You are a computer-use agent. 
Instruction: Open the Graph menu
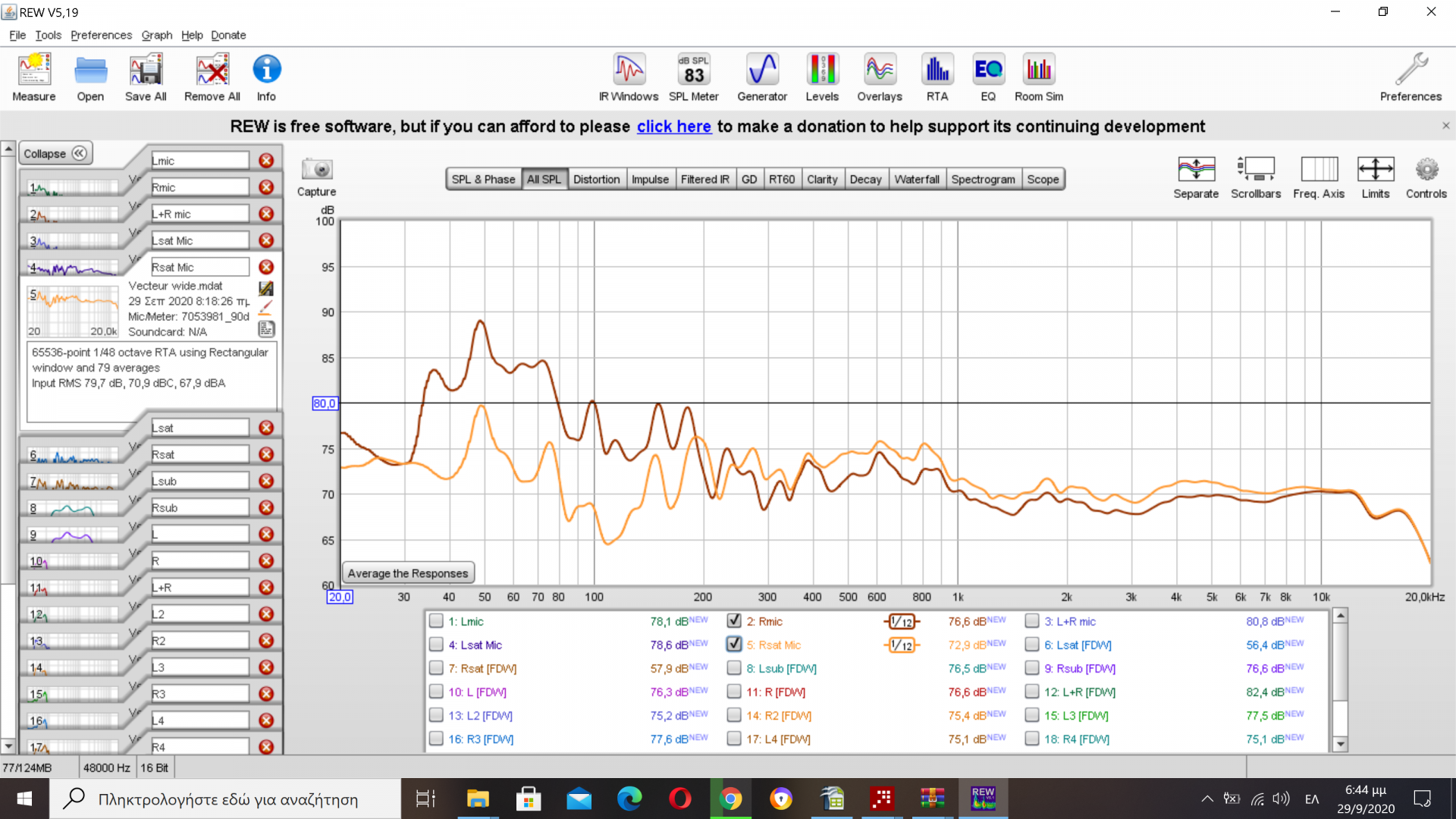click(x=156, y=35)
